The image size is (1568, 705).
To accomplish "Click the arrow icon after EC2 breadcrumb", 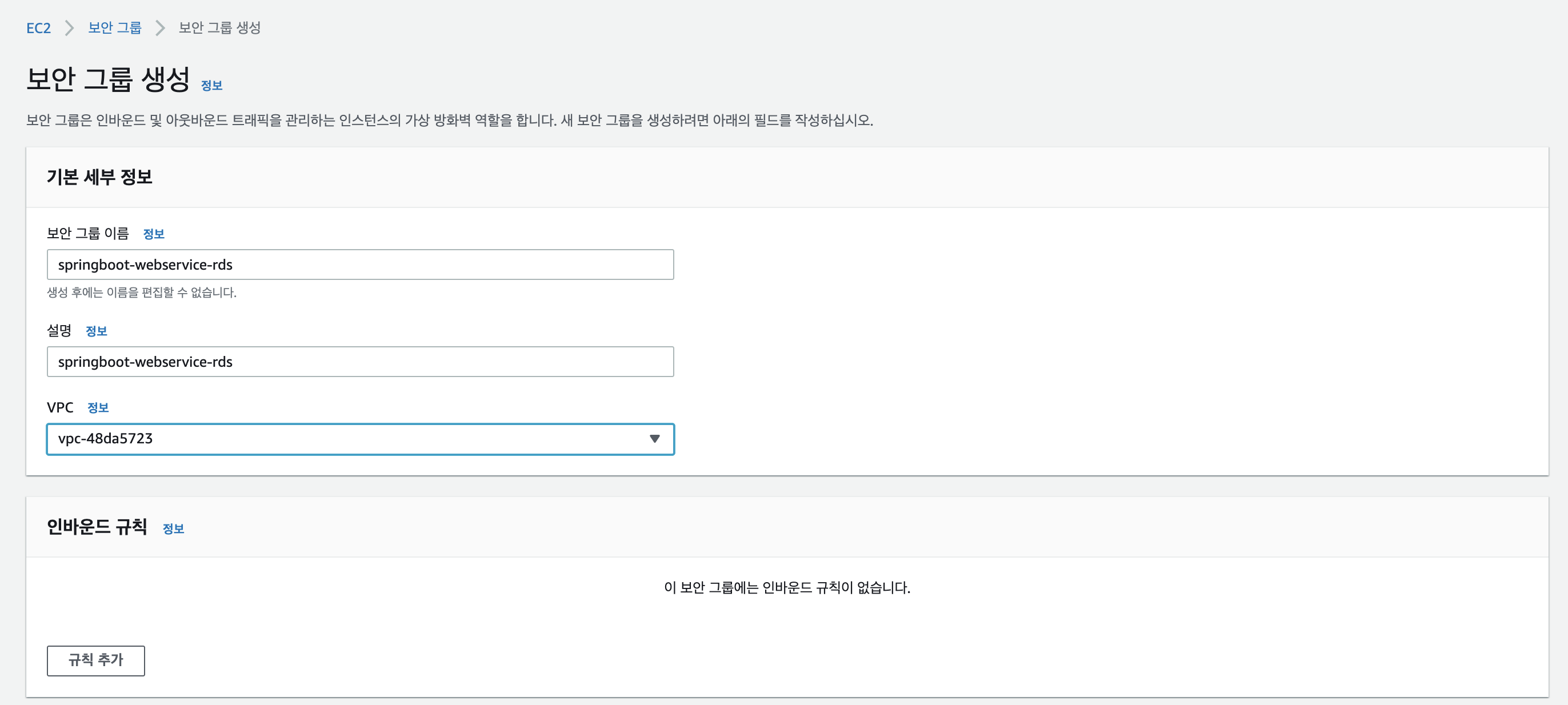I will tap(69, 28).
